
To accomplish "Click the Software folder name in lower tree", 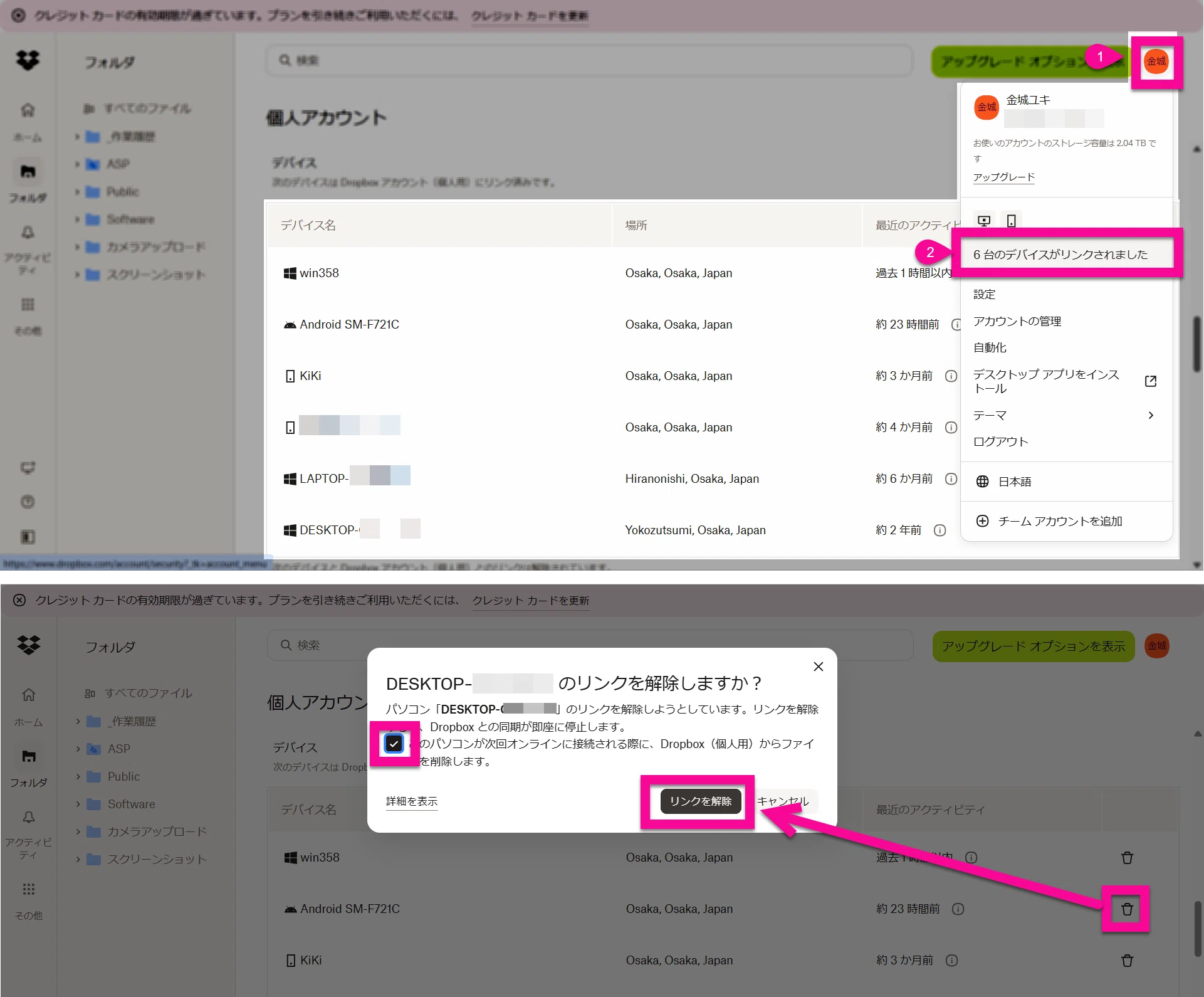I will [x=131, y=804].
